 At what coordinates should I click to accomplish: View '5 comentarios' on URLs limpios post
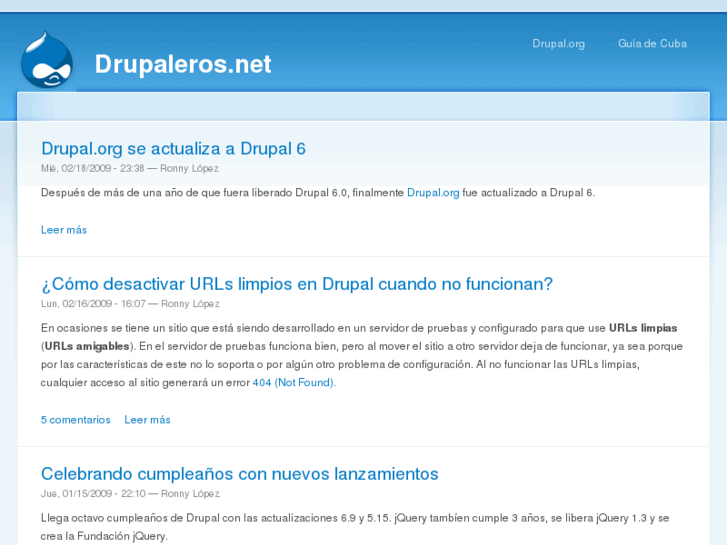76,420
